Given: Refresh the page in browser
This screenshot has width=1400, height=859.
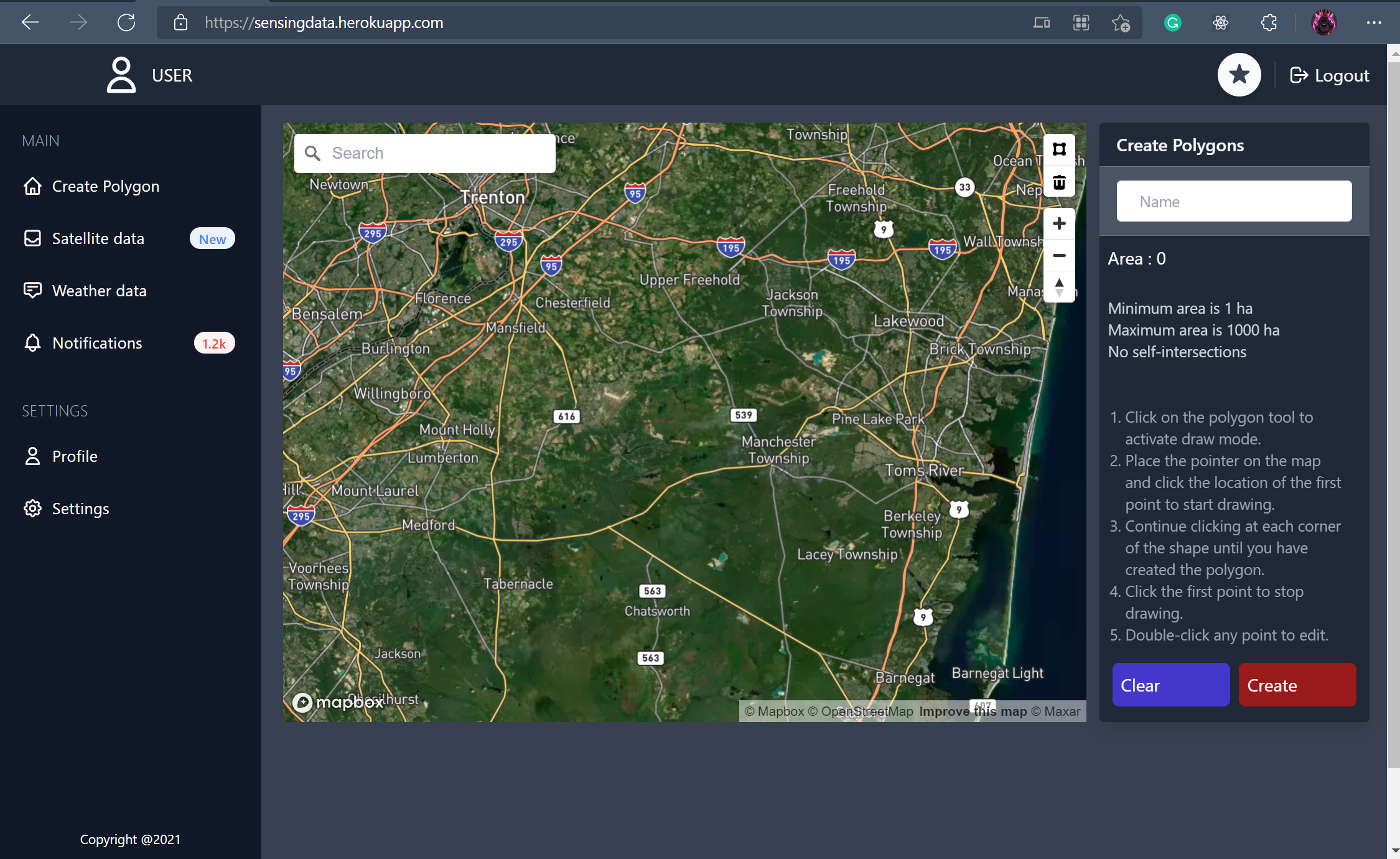Looking at the screenshot, I should tap(126, 23).
